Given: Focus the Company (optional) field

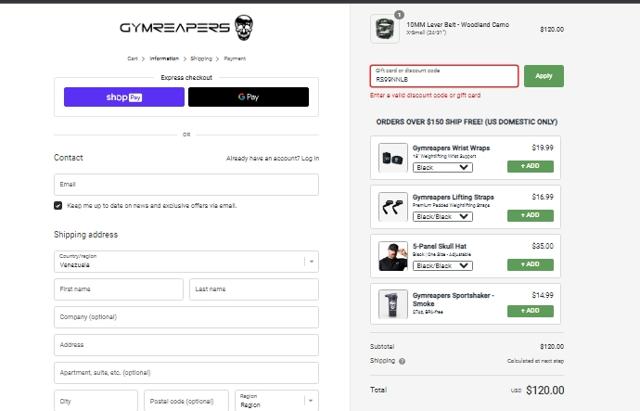Looking at the screenshot, I should point(186,317).
